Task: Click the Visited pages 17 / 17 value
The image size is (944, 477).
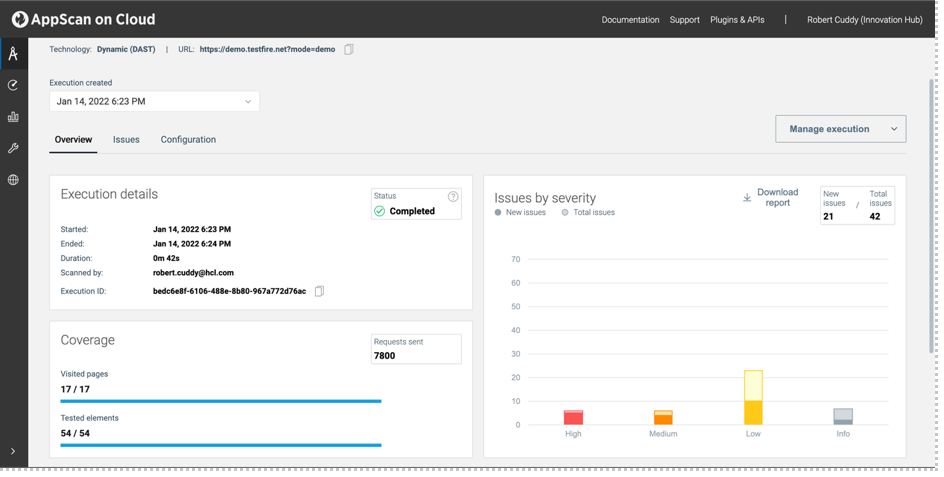Action: (75, 389)
